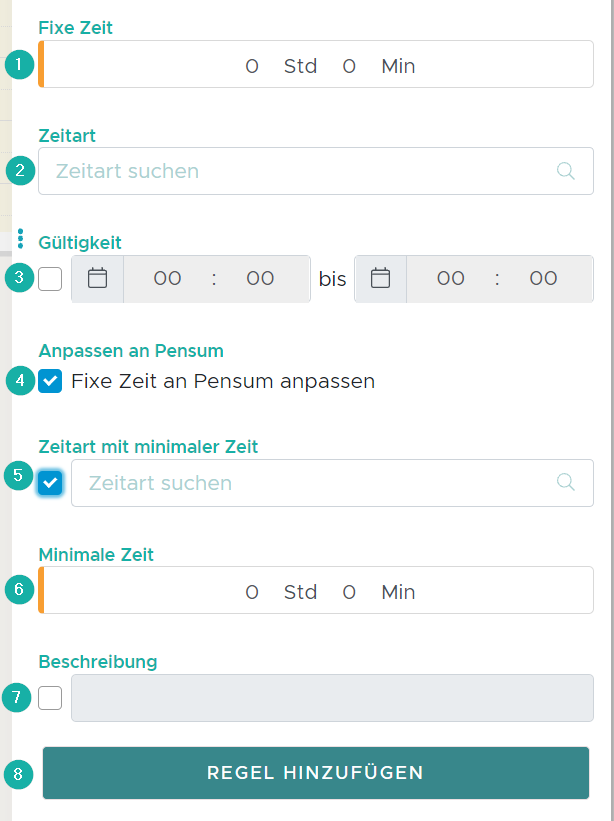Open the start date calendar picker

pyautogui.click(x=97, y=278)
